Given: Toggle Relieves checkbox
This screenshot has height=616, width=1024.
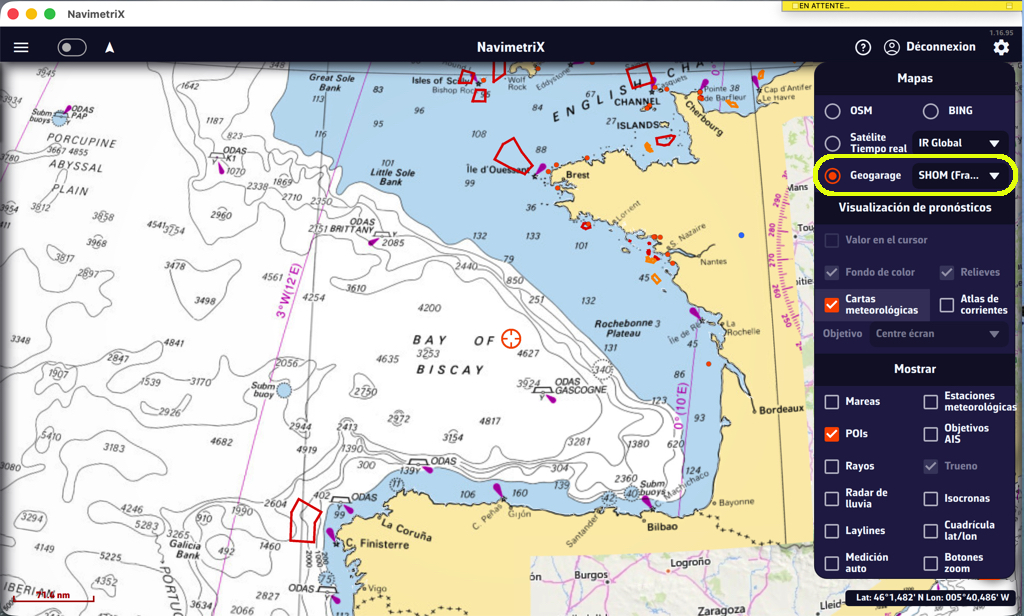Looking at the screenshot, I should 946,272.
